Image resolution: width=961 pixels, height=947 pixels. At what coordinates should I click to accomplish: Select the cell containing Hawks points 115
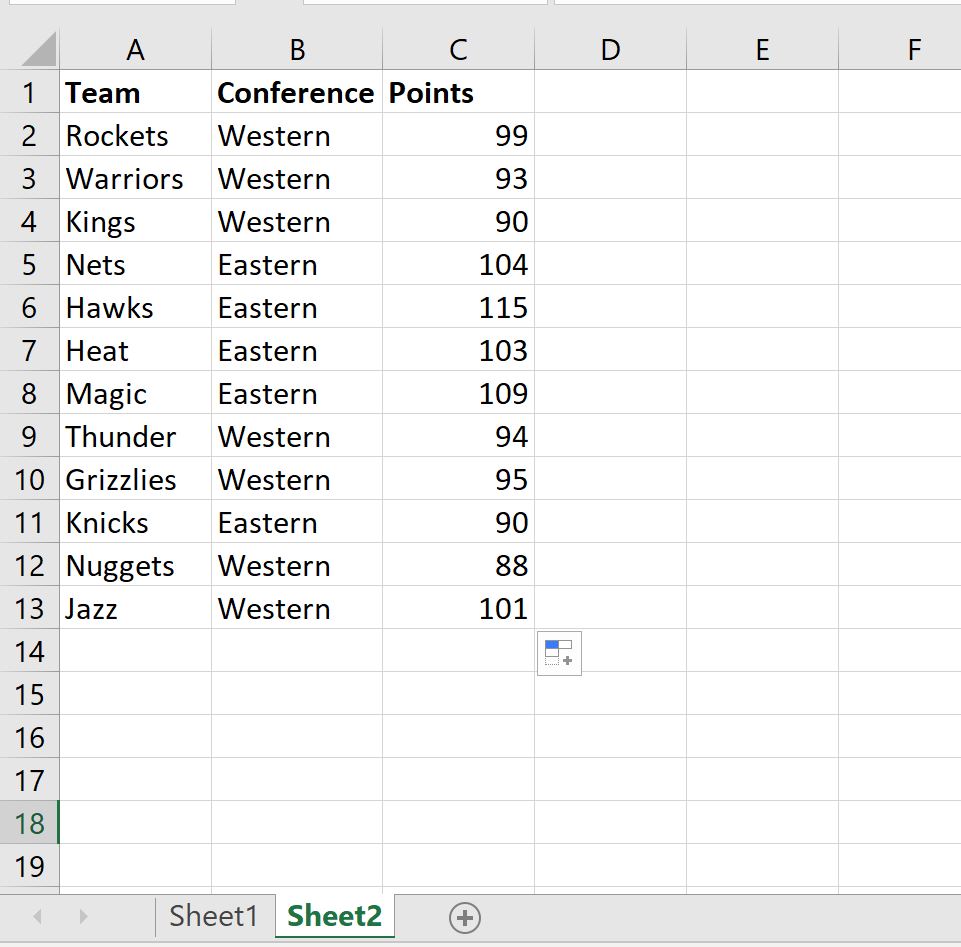pyautogui.click(x=457, y=307)
